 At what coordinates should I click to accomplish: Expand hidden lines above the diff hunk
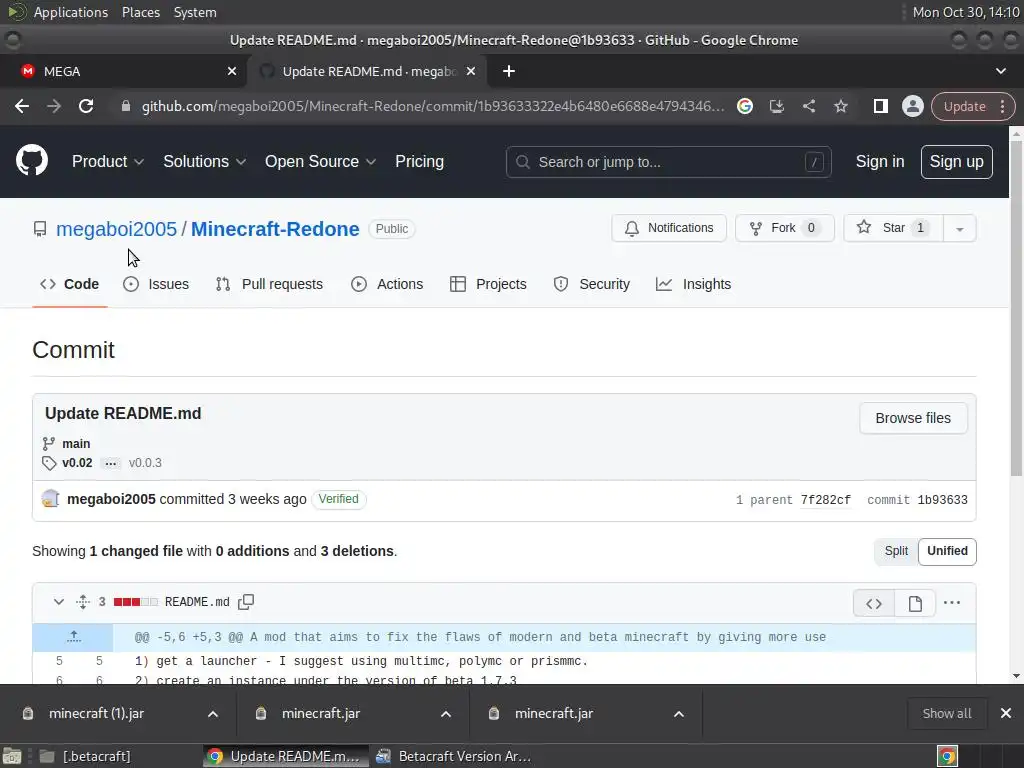pyautogui.click(x=73, y=637)
